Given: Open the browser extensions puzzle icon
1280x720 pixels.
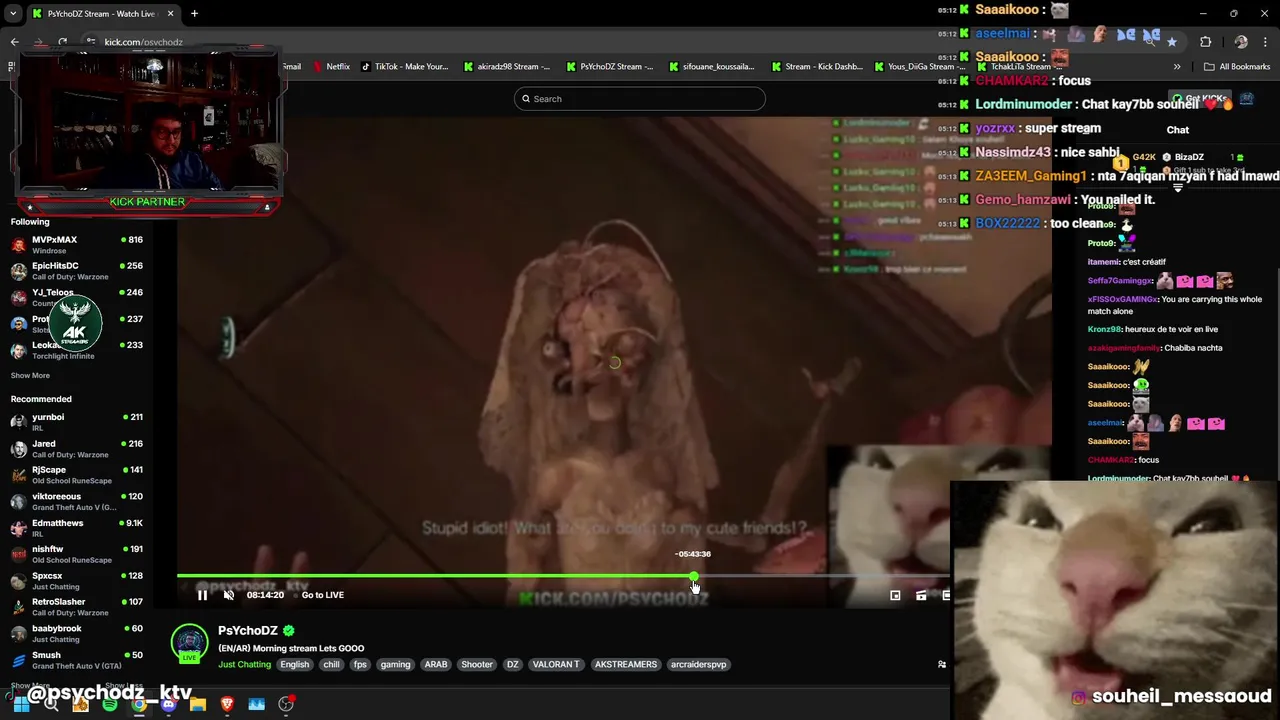Looking at the screenshot, I should [x=1205, y=42].
